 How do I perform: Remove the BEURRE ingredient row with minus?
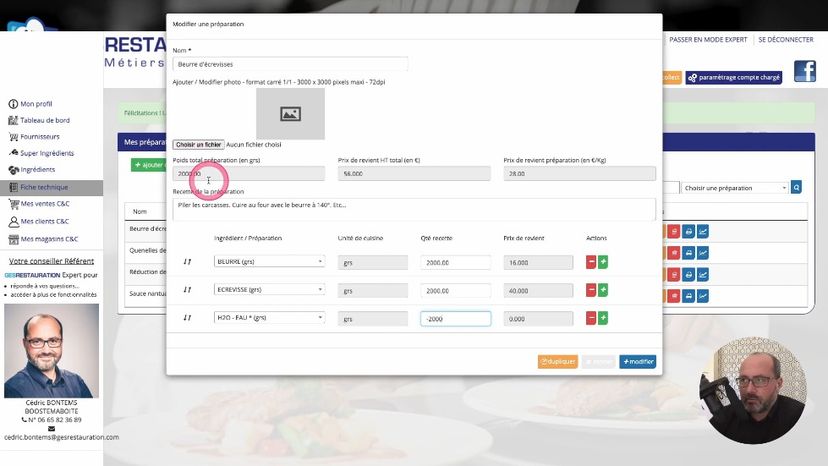point(591,262)
